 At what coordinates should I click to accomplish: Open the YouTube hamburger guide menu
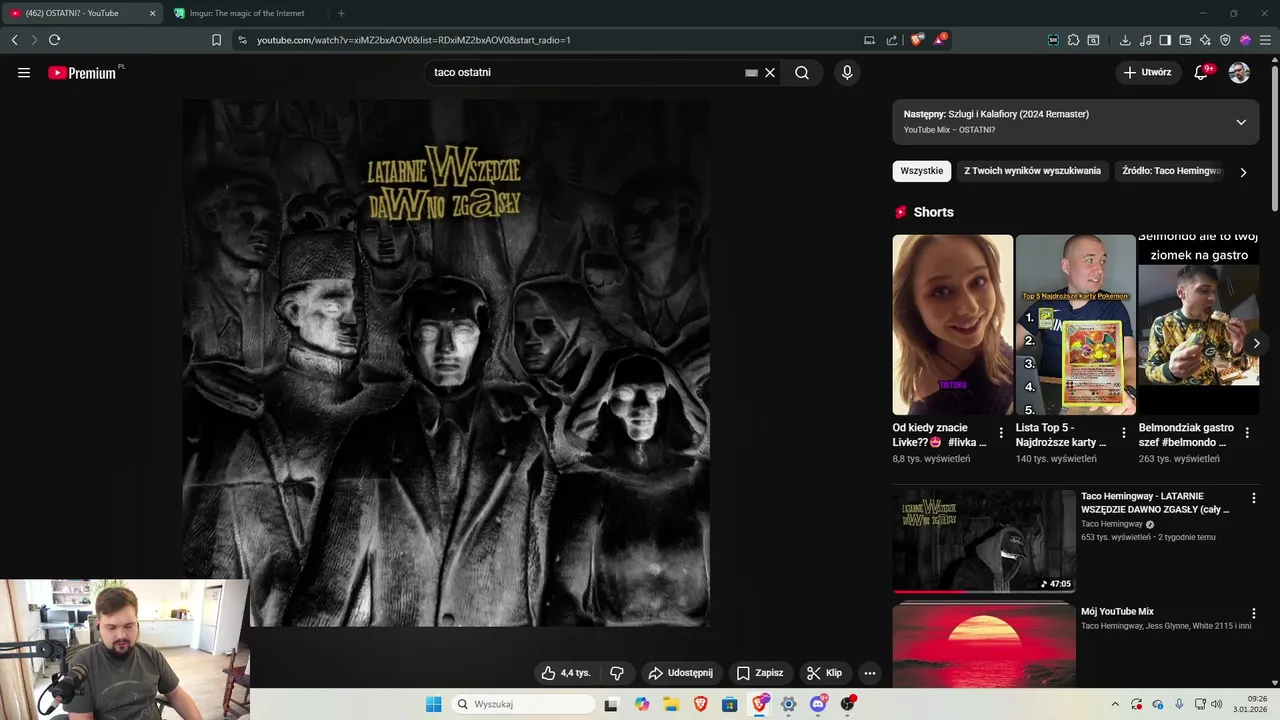point(24,72)
